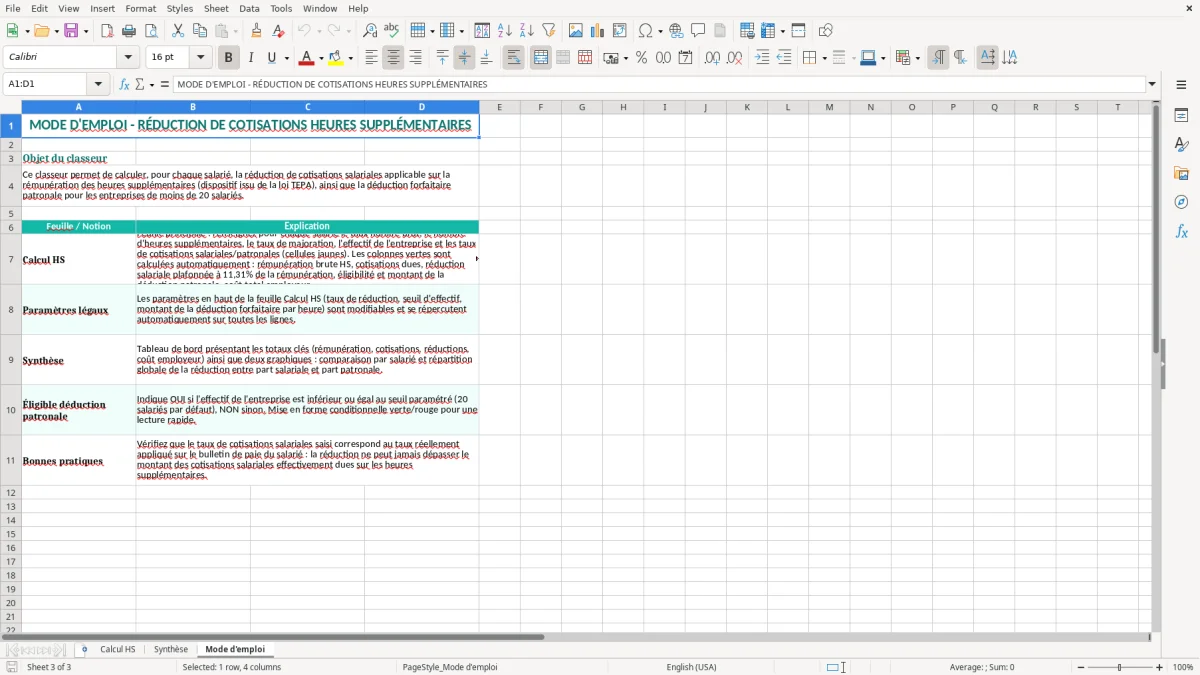Open the underline style dropdown arrow

(x=286, y=58)
